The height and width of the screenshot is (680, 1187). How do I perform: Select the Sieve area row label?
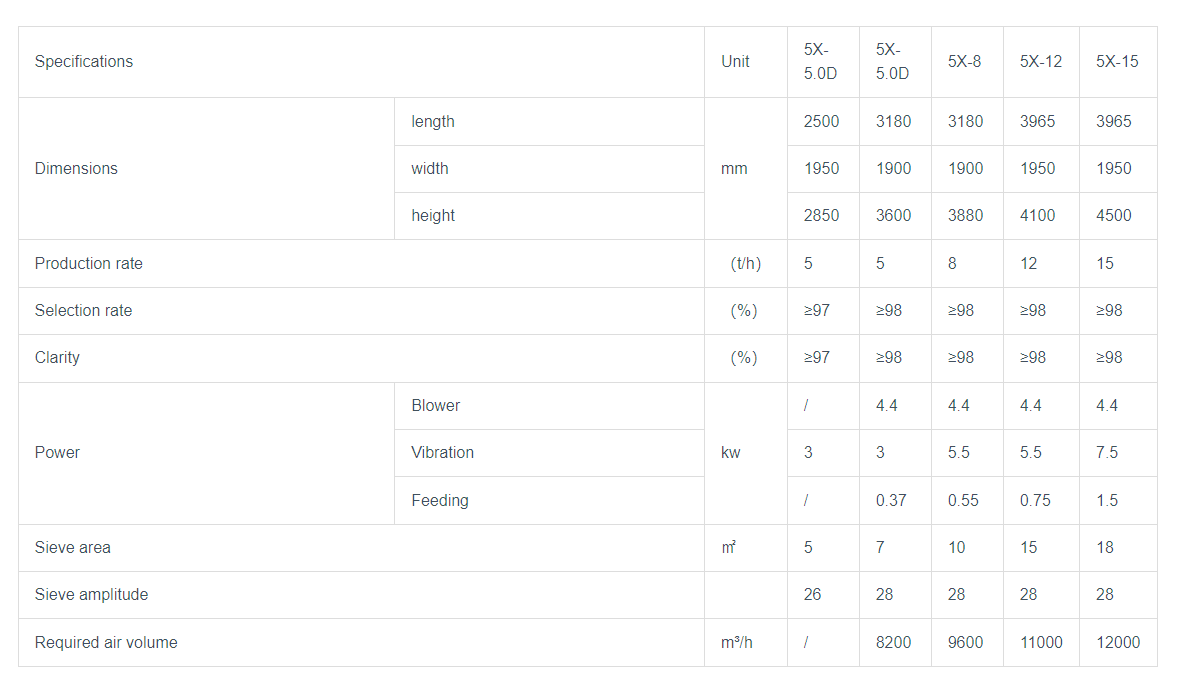tap(73, 548)
